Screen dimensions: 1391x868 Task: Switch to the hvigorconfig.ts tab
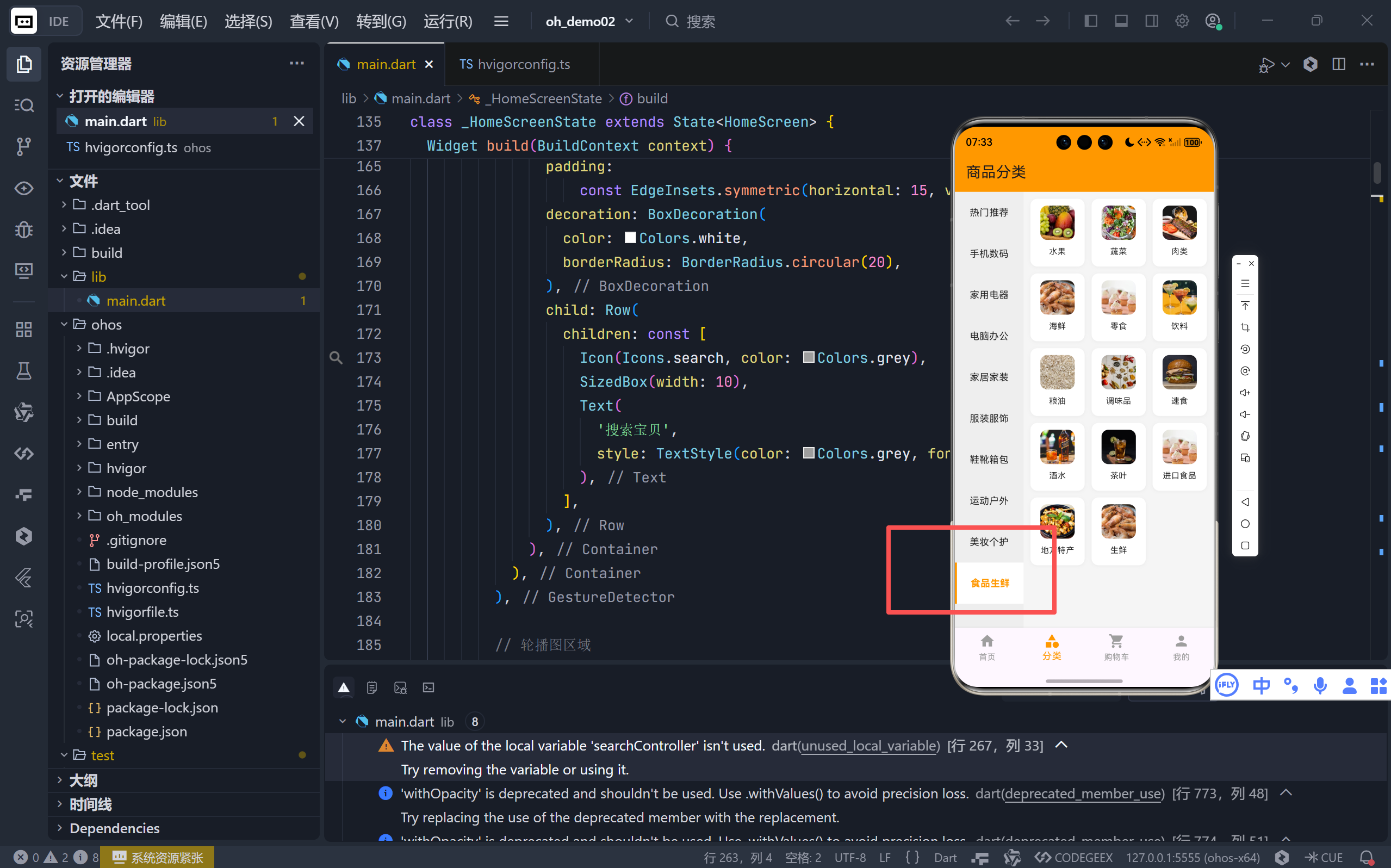click(x=515, y=64)
